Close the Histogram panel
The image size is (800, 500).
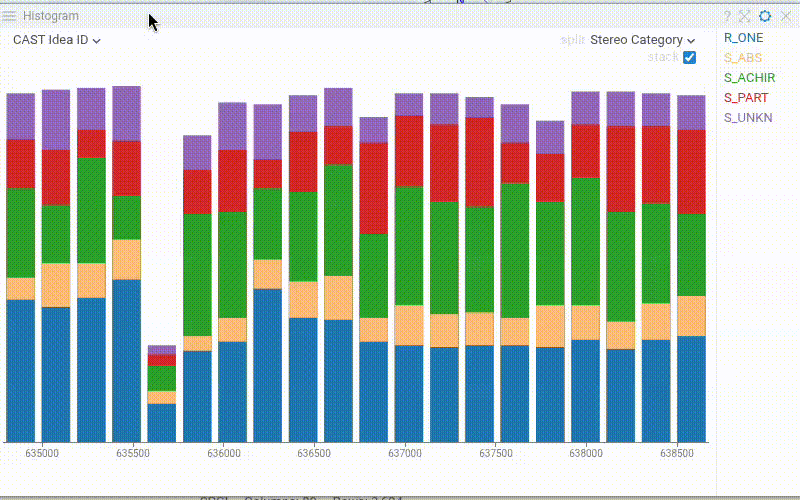click(784, 16)
